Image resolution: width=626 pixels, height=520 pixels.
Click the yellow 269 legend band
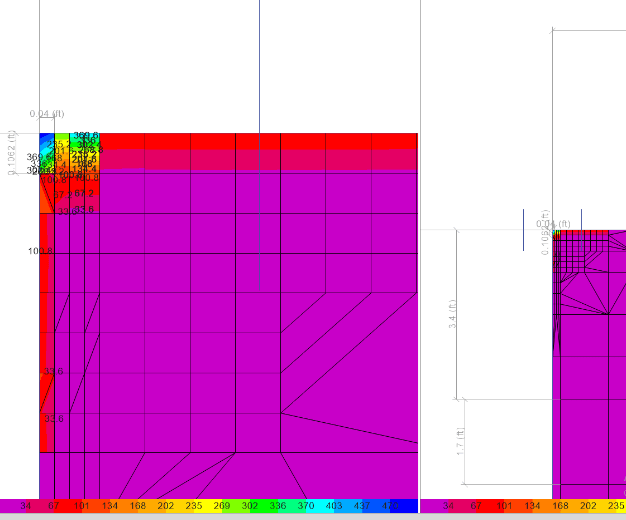point(222,506)
